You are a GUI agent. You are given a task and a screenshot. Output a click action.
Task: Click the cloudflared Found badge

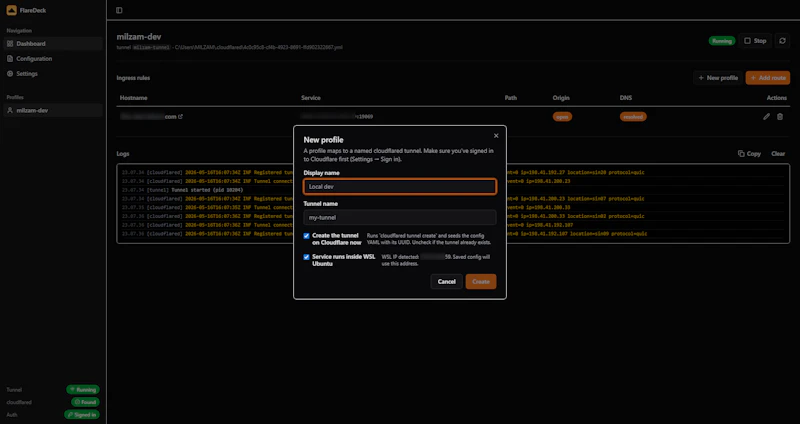click(85, 402)
